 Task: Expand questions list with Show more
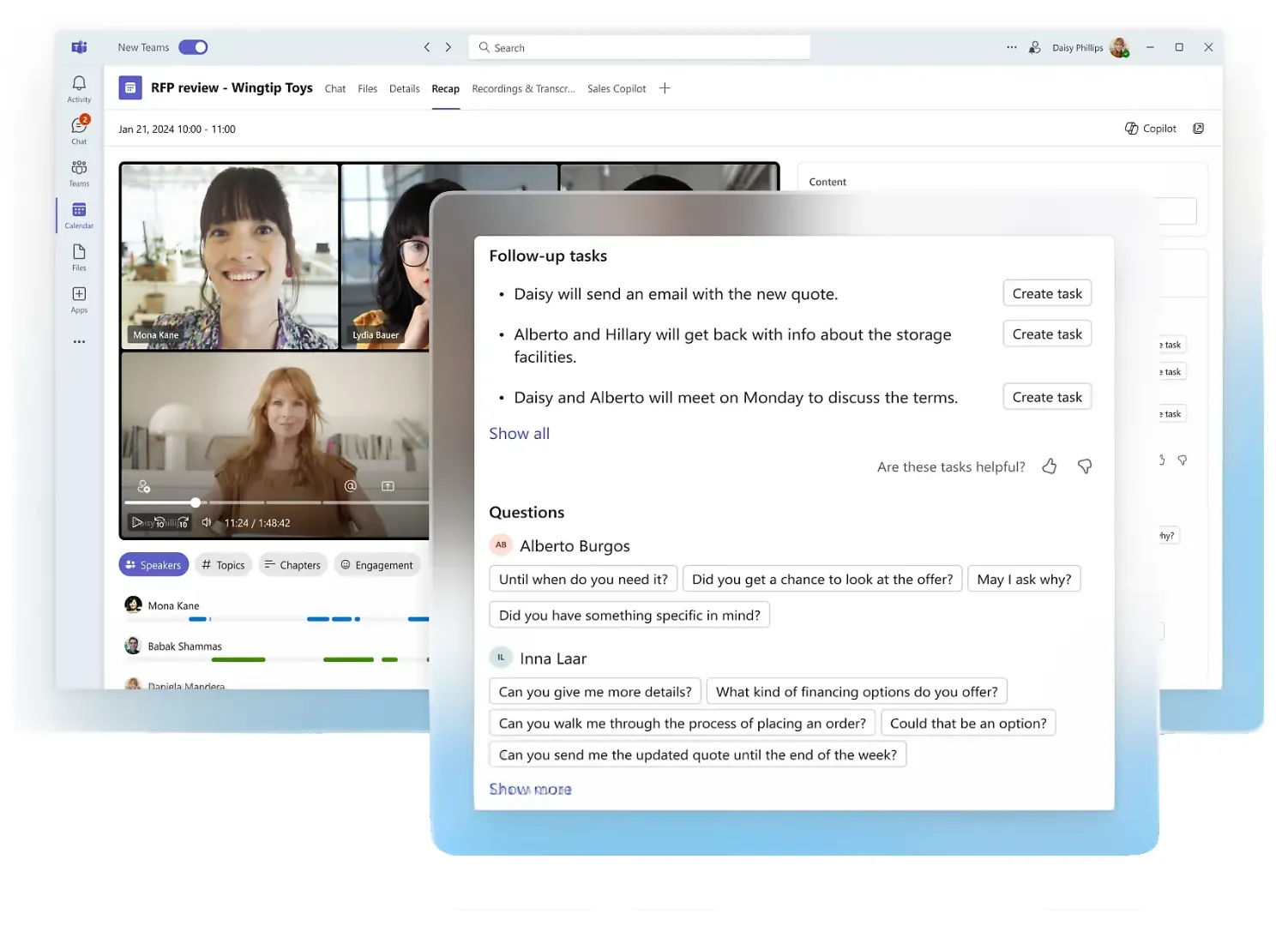[x=530, y=789]
